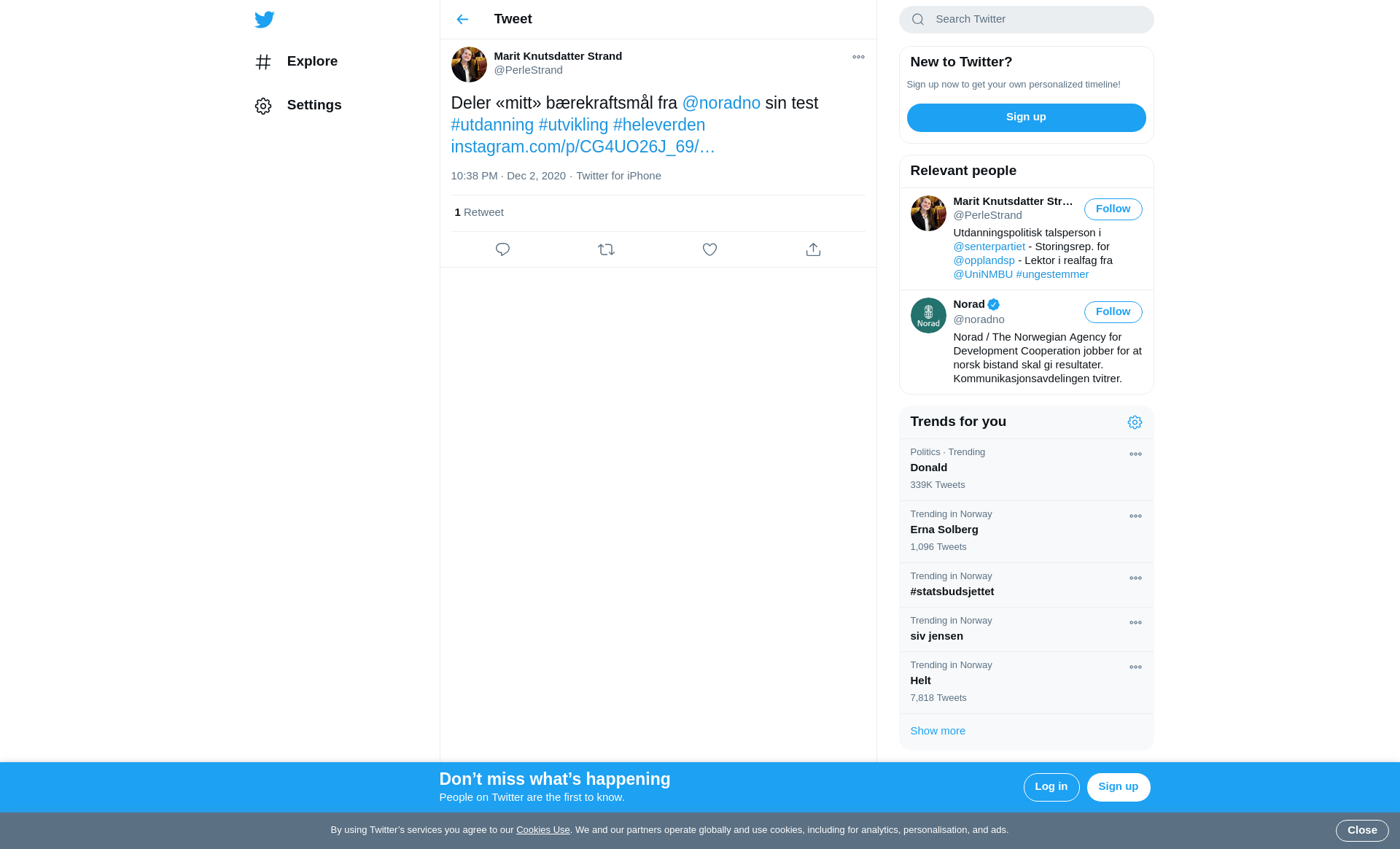Click the Twitter bird logo
This screenshot has height=849, width=1400.
click(x=264, y=20)
